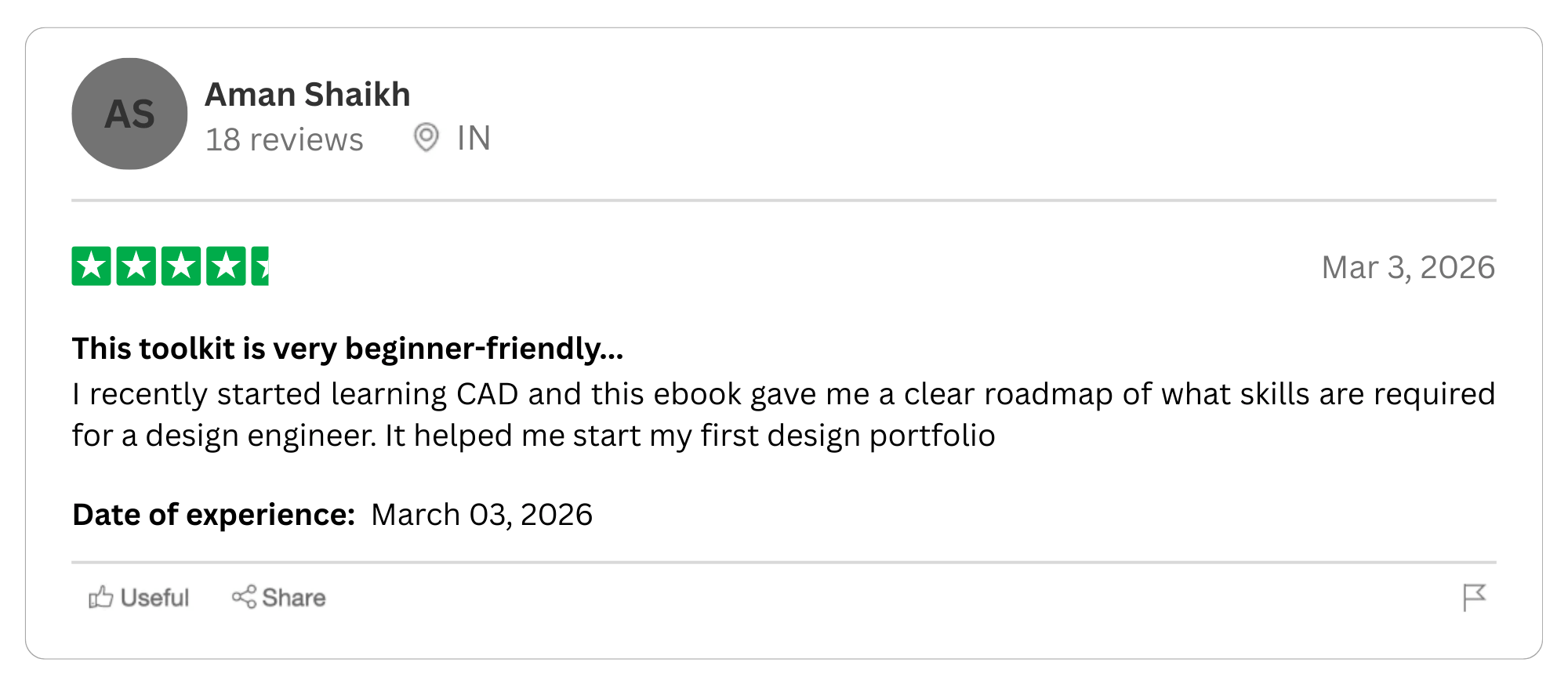1568x684 pixels.
Task: Click the third green rating star
Action: point(180,266)
